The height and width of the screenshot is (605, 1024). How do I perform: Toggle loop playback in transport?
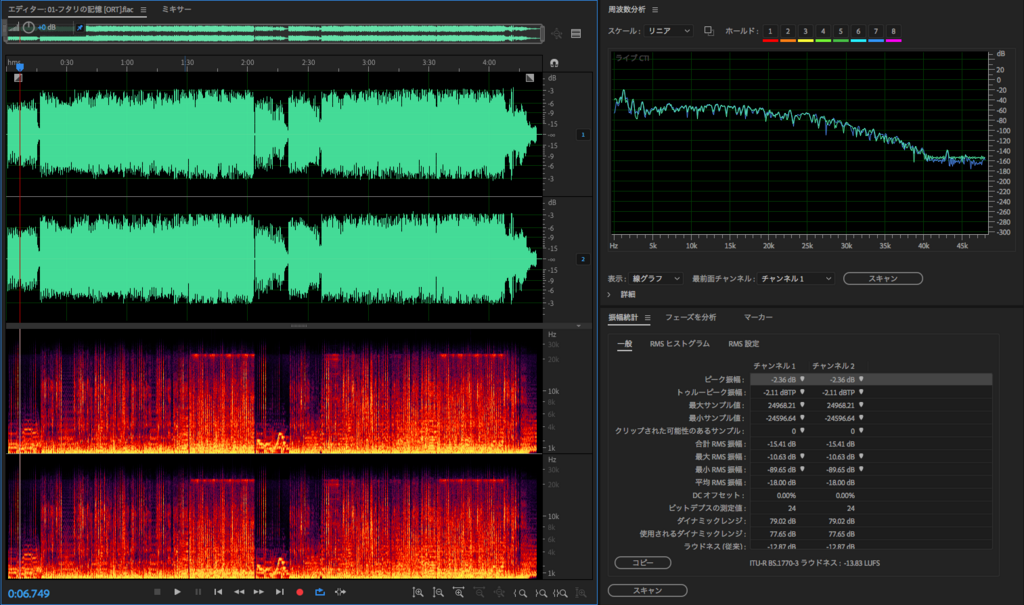tap(320, 592)
